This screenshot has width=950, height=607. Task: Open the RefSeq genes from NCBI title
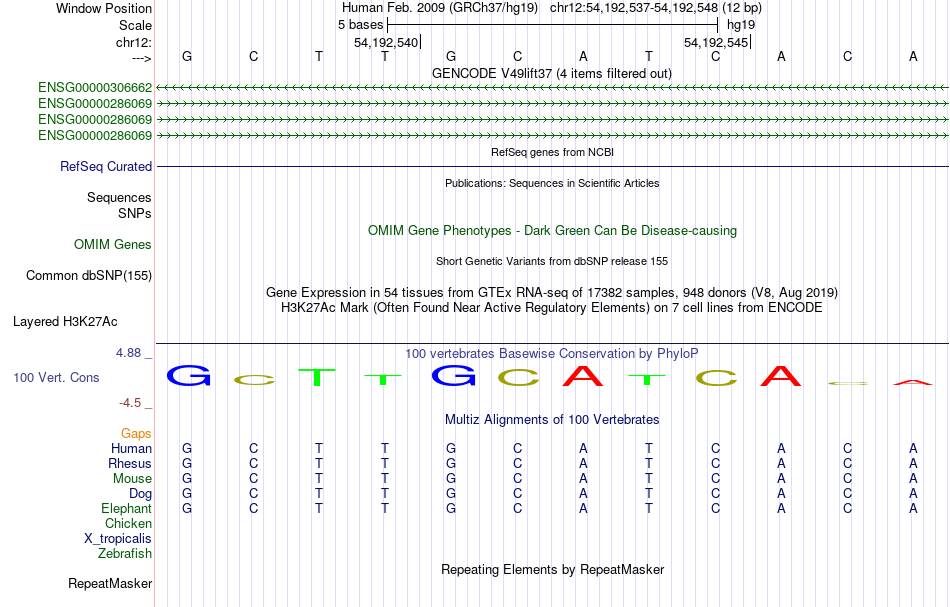pos(552,152)
